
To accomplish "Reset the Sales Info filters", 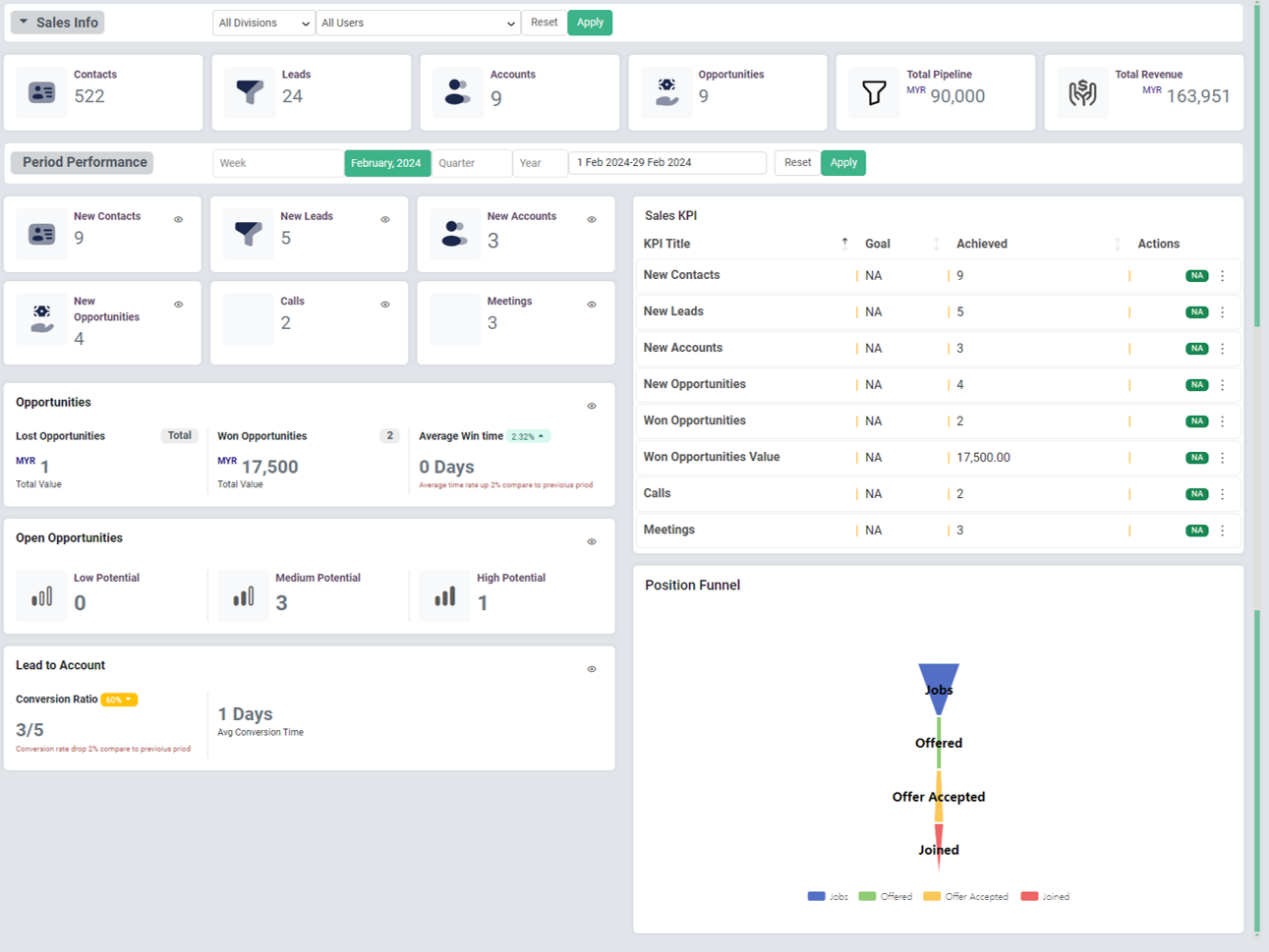I will click(544, 23).
